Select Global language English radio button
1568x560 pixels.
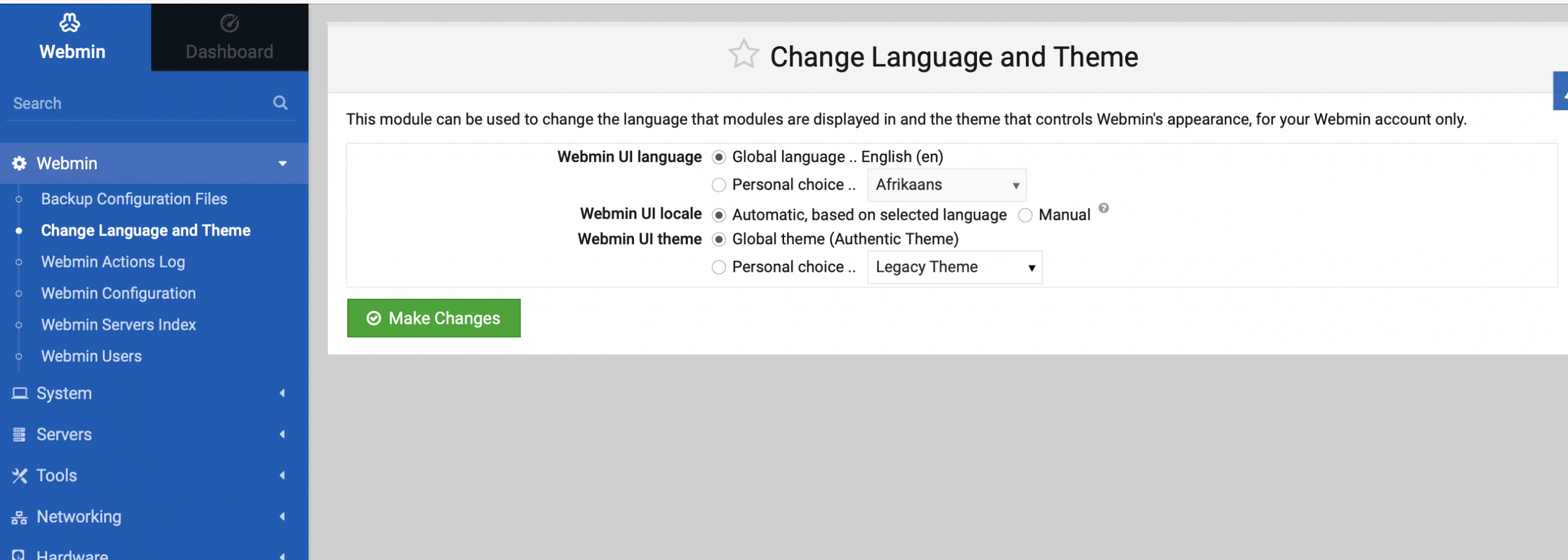click(719, 157)
